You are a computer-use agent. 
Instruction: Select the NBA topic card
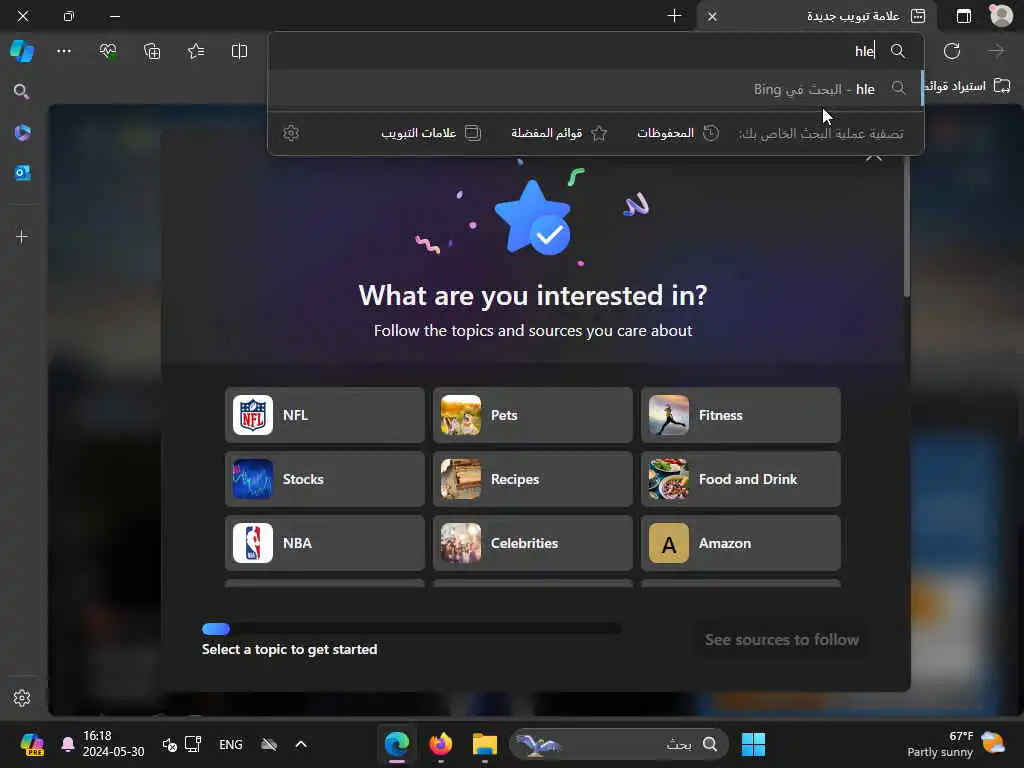pyautogui.click(x=325, y=543)
